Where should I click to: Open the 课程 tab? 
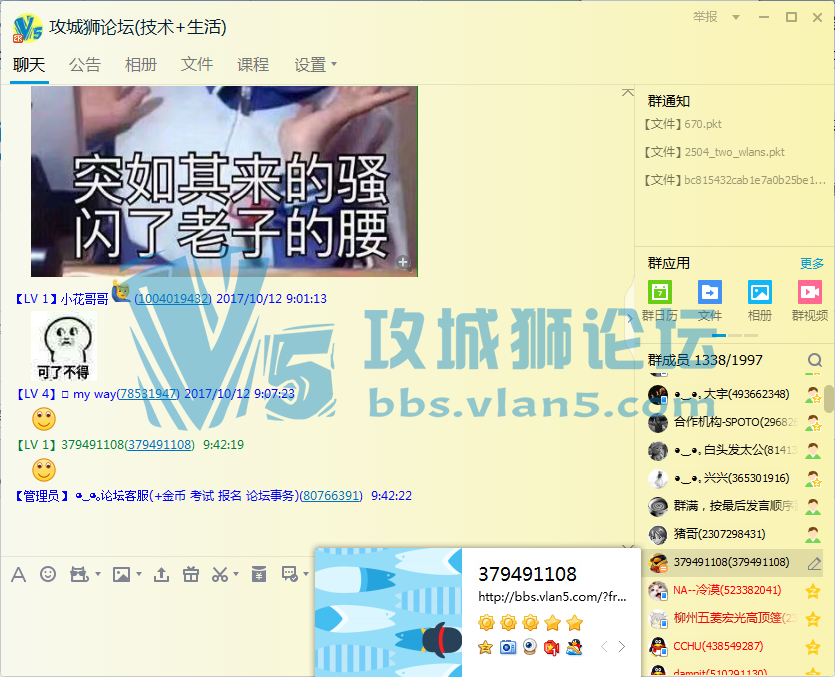[x=252, y=65]
